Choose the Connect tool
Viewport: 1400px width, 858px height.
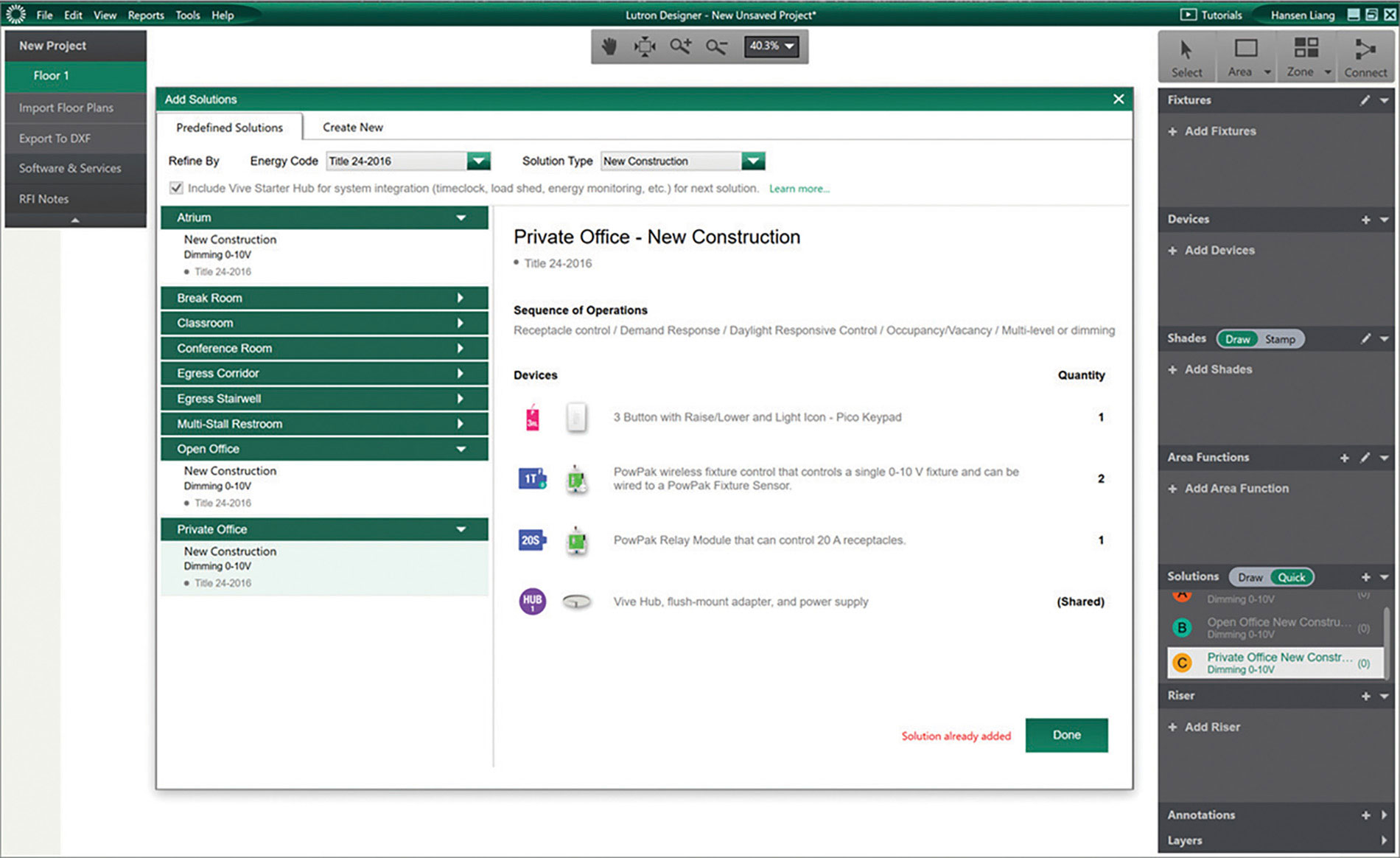(x=1365, y=57)
